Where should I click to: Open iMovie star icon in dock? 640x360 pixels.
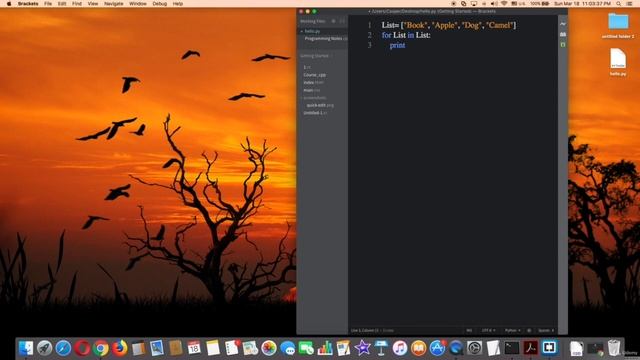pos(362,348)
